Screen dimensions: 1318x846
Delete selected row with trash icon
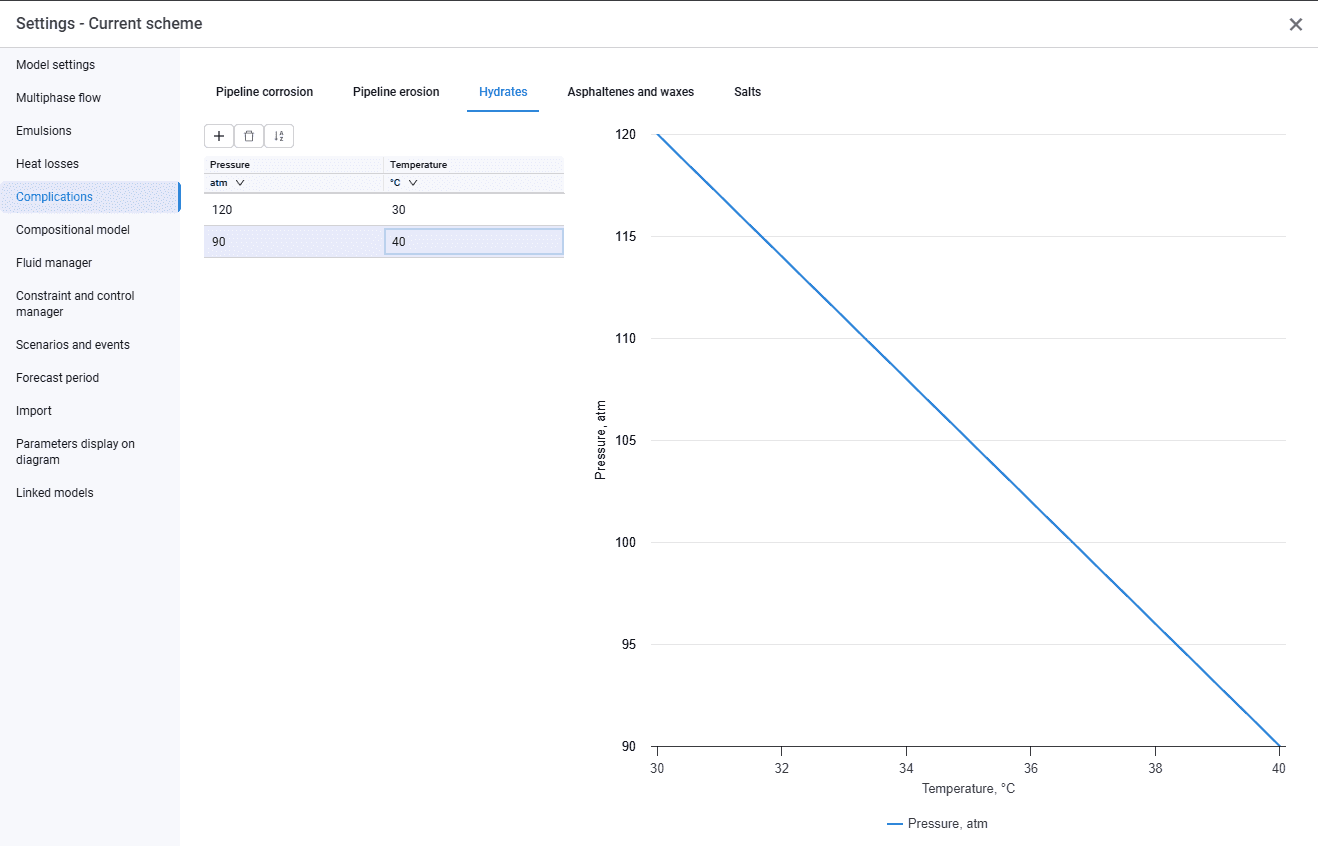249,136
